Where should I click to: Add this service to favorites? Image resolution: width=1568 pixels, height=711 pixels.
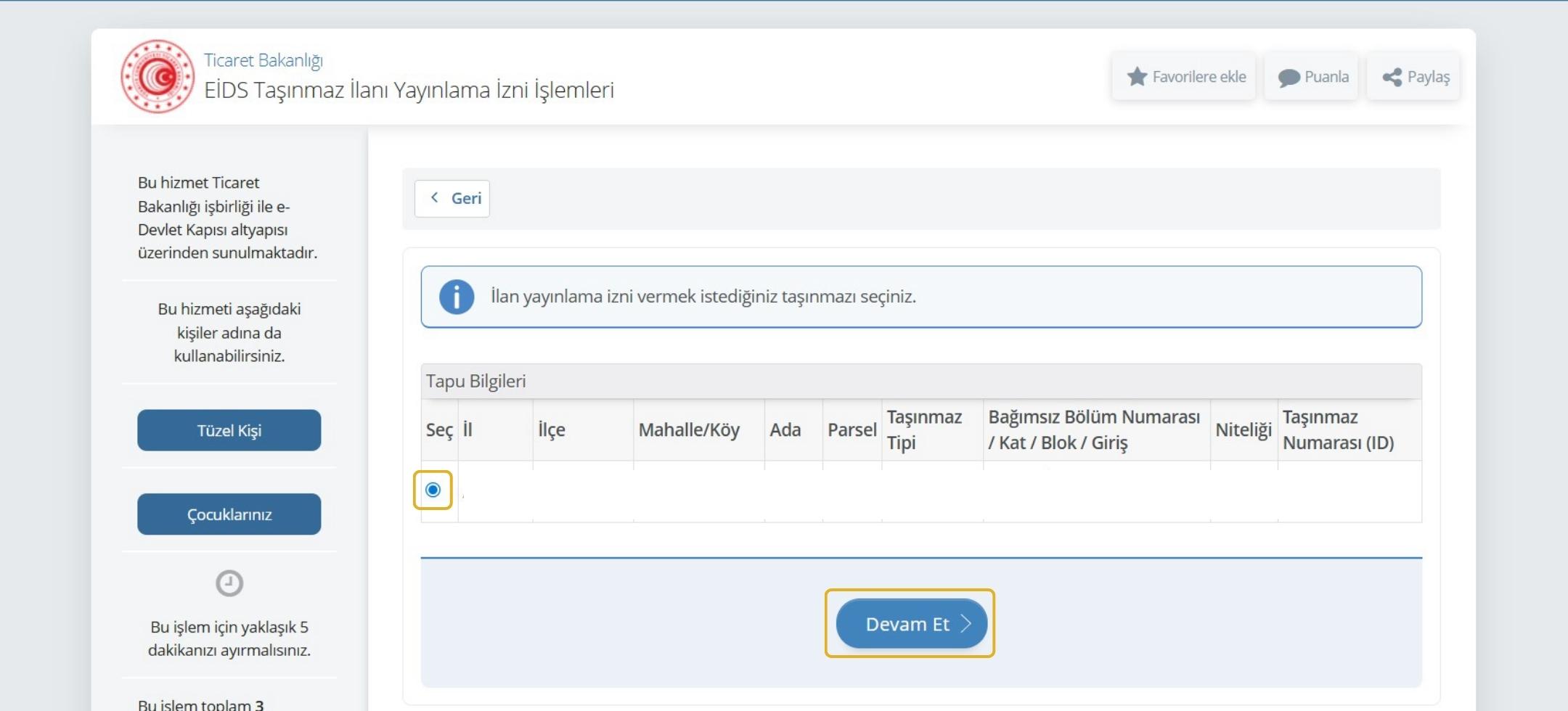1183,75
